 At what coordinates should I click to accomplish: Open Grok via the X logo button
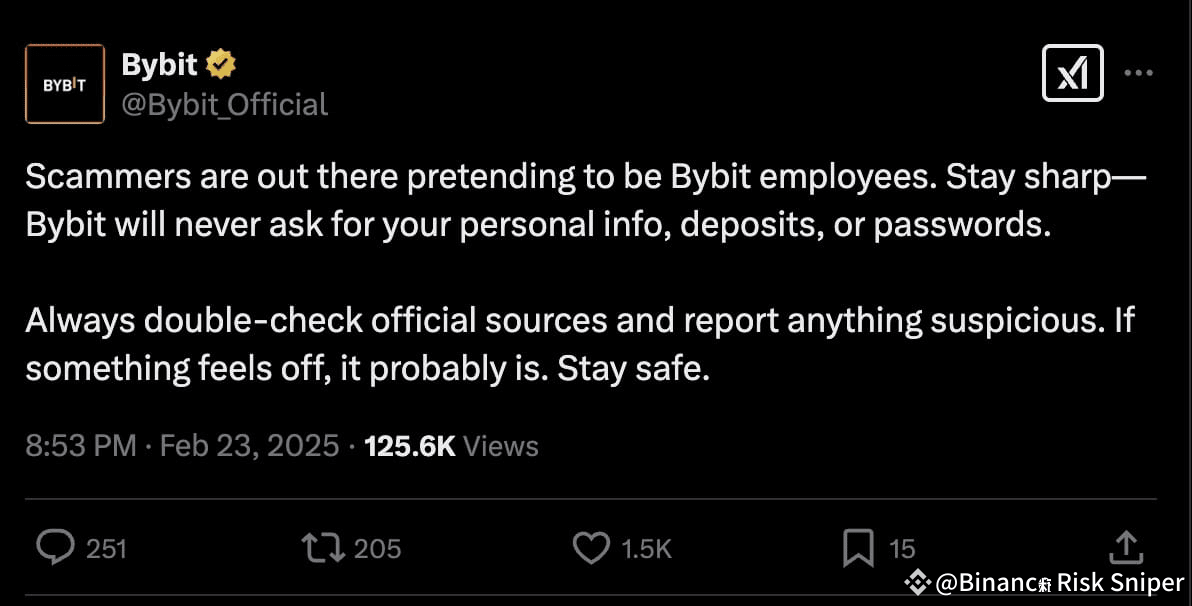(x=1072, y=72)
